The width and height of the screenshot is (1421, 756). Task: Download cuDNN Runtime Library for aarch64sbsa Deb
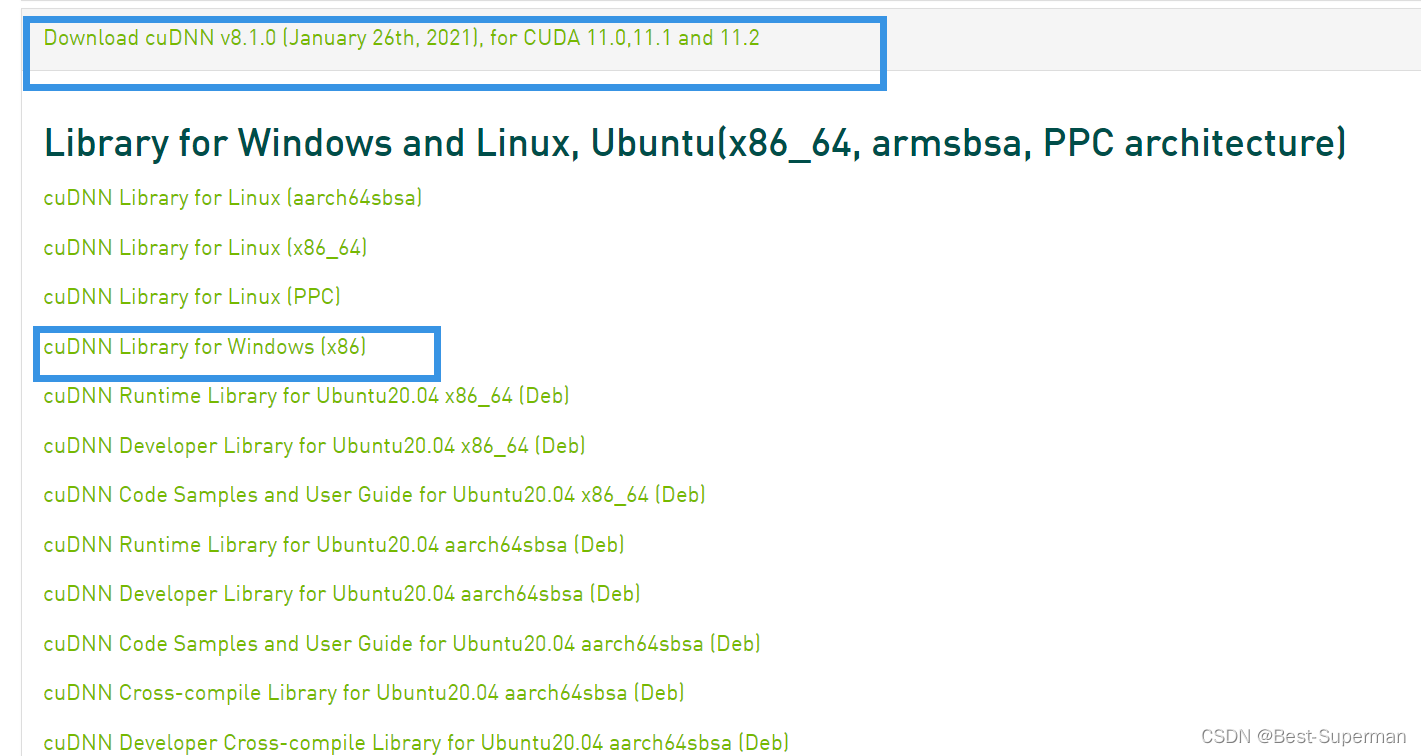click(x=333, y=545)
